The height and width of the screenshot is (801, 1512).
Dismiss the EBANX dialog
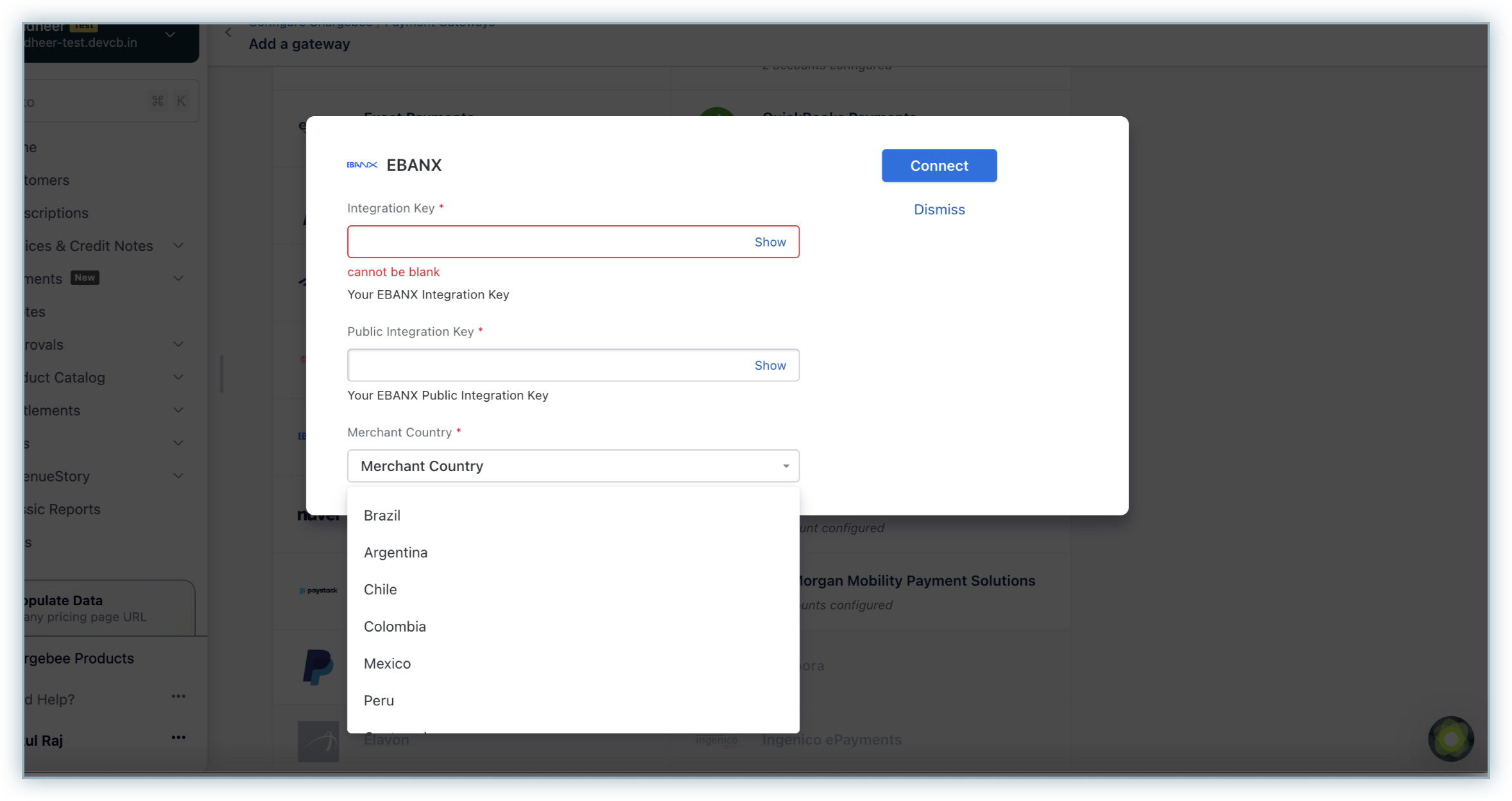(939, 209)
